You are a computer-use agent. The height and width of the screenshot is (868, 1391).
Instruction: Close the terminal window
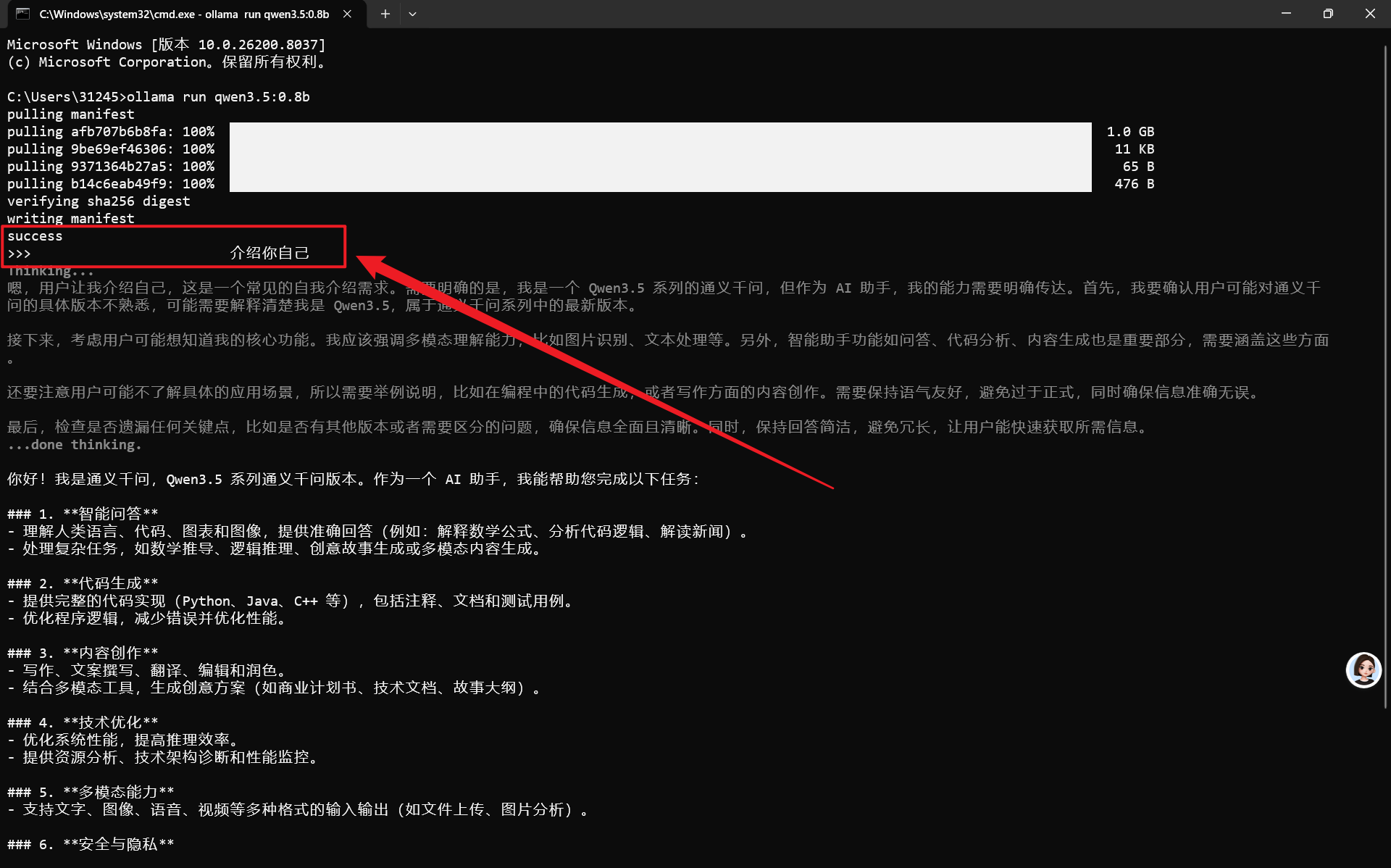[1370, 14]
